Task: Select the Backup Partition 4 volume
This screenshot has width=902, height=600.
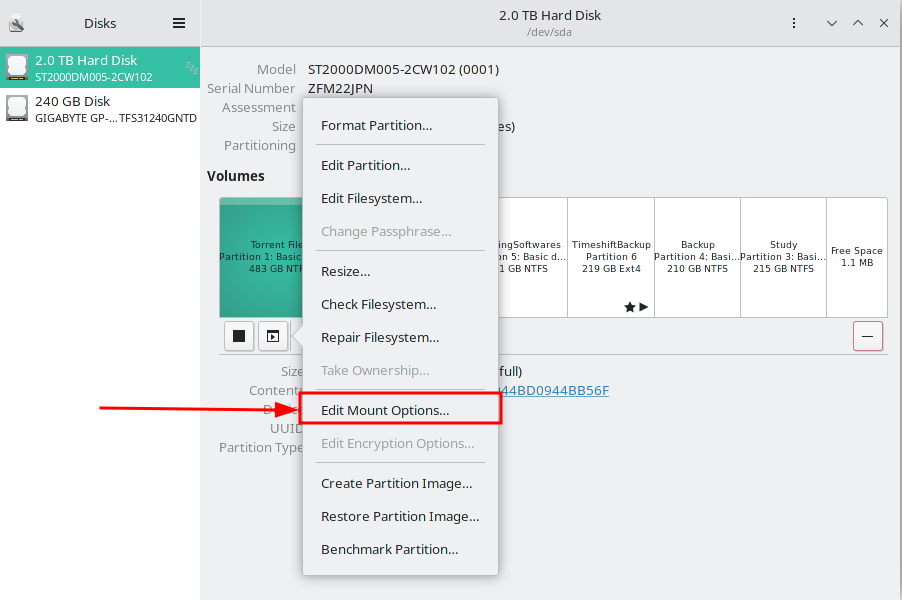Action: coord(697,257)
